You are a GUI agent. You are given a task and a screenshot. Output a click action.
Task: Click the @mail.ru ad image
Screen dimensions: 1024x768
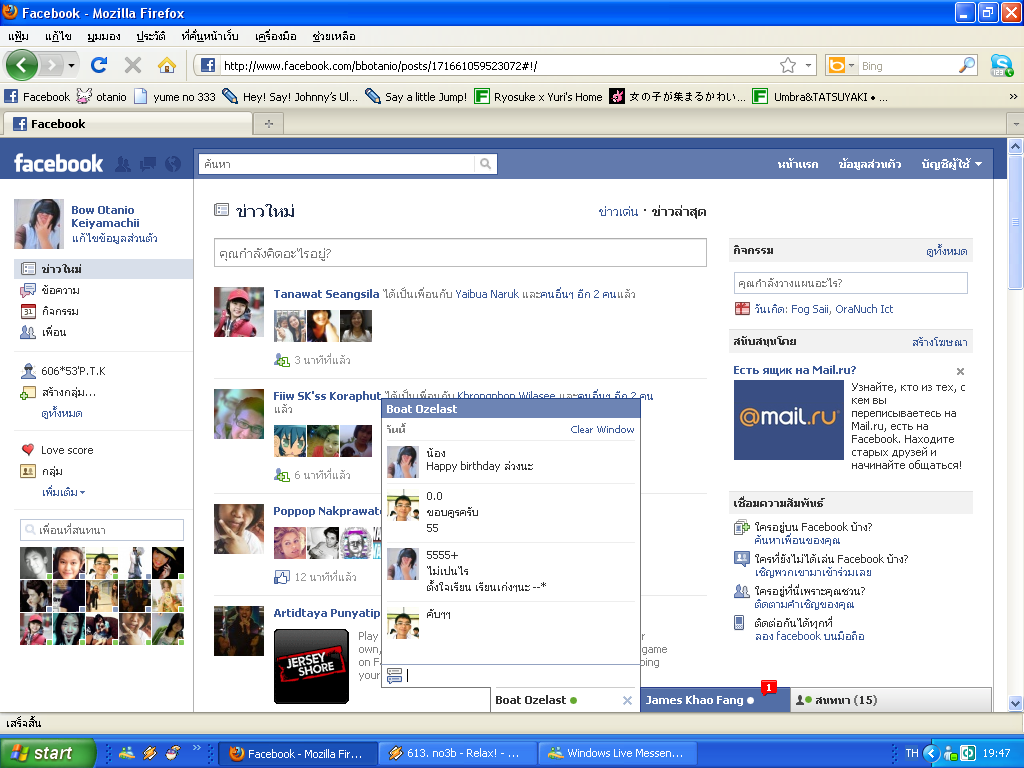tap(788, 420)
